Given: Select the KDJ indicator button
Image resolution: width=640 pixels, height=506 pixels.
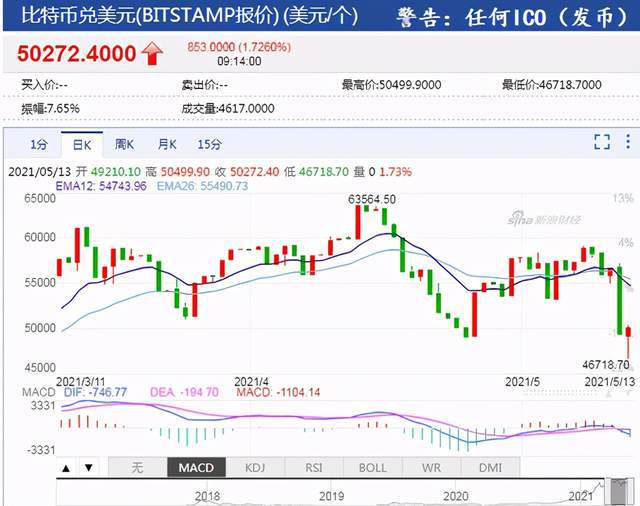Looking at the screenshot, I should 255,468.
